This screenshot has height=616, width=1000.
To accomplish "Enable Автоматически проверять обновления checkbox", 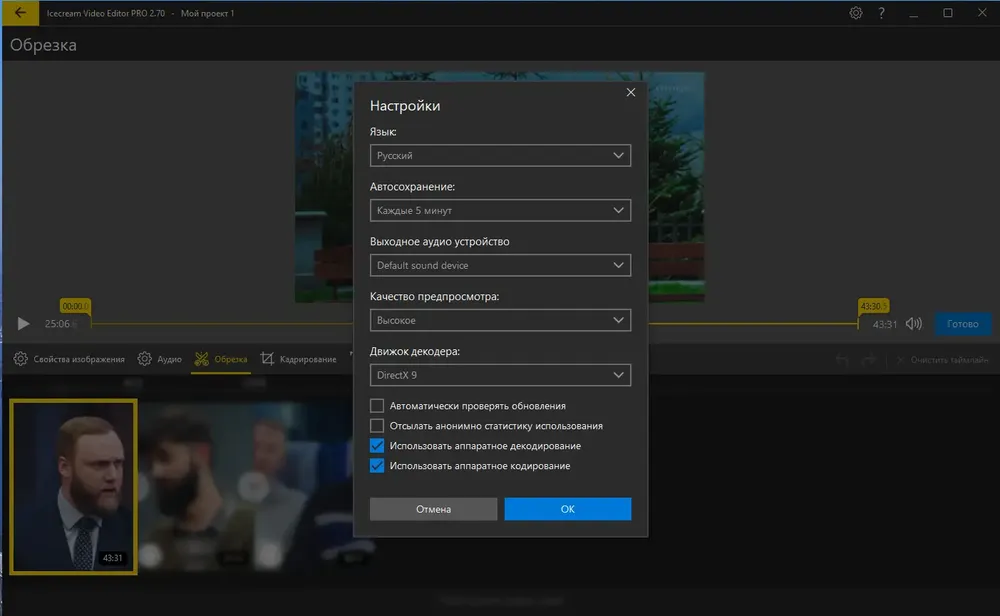I will [x=377, y=406].
